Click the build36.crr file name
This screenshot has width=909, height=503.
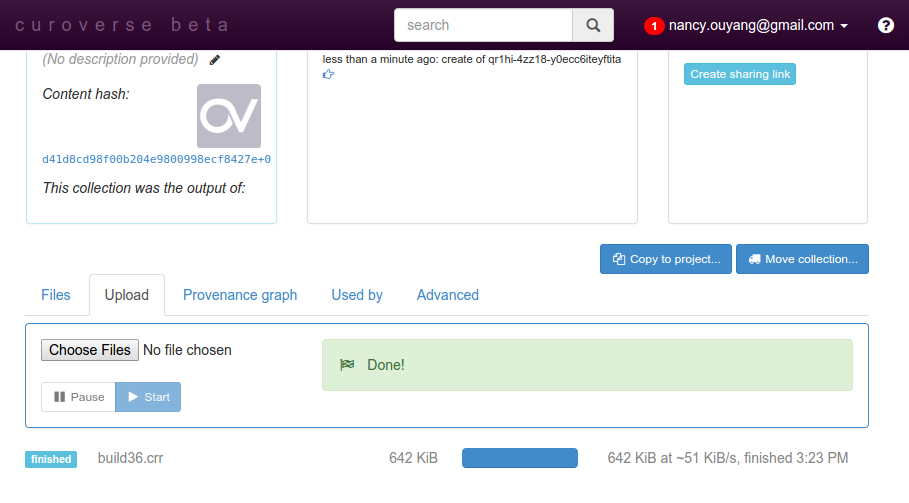point(130,458)
